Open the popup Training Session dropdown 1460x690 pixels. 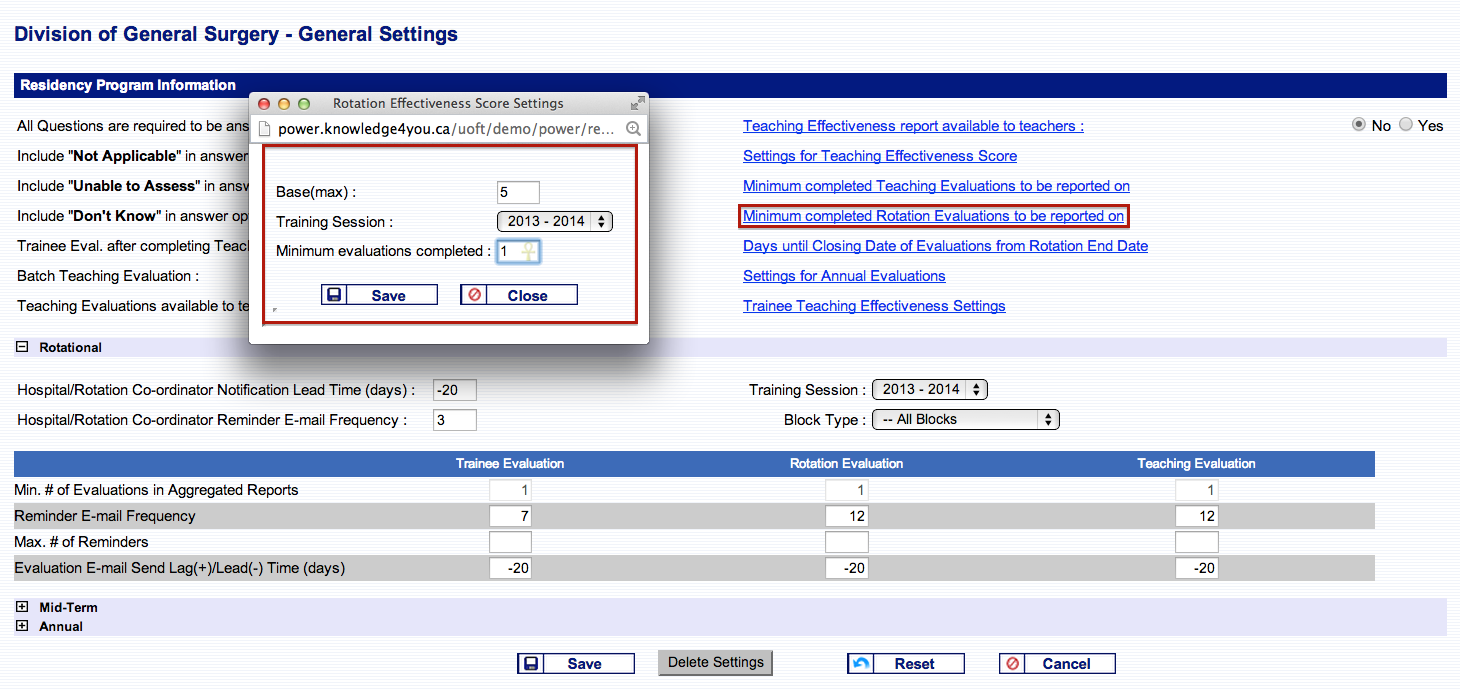(x=555, y=221)
